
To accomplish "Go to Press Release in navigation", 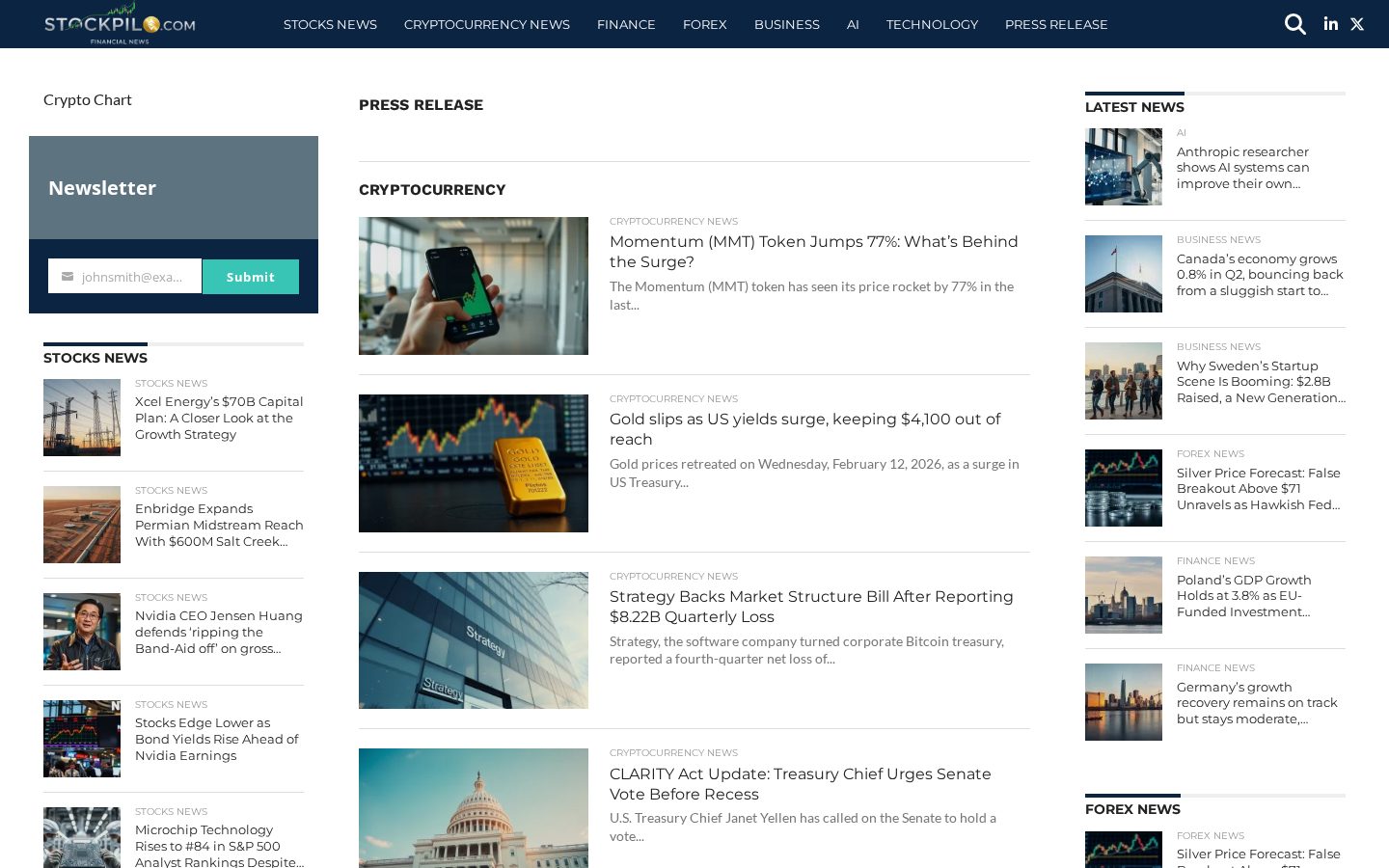I will coord(1056,24).
